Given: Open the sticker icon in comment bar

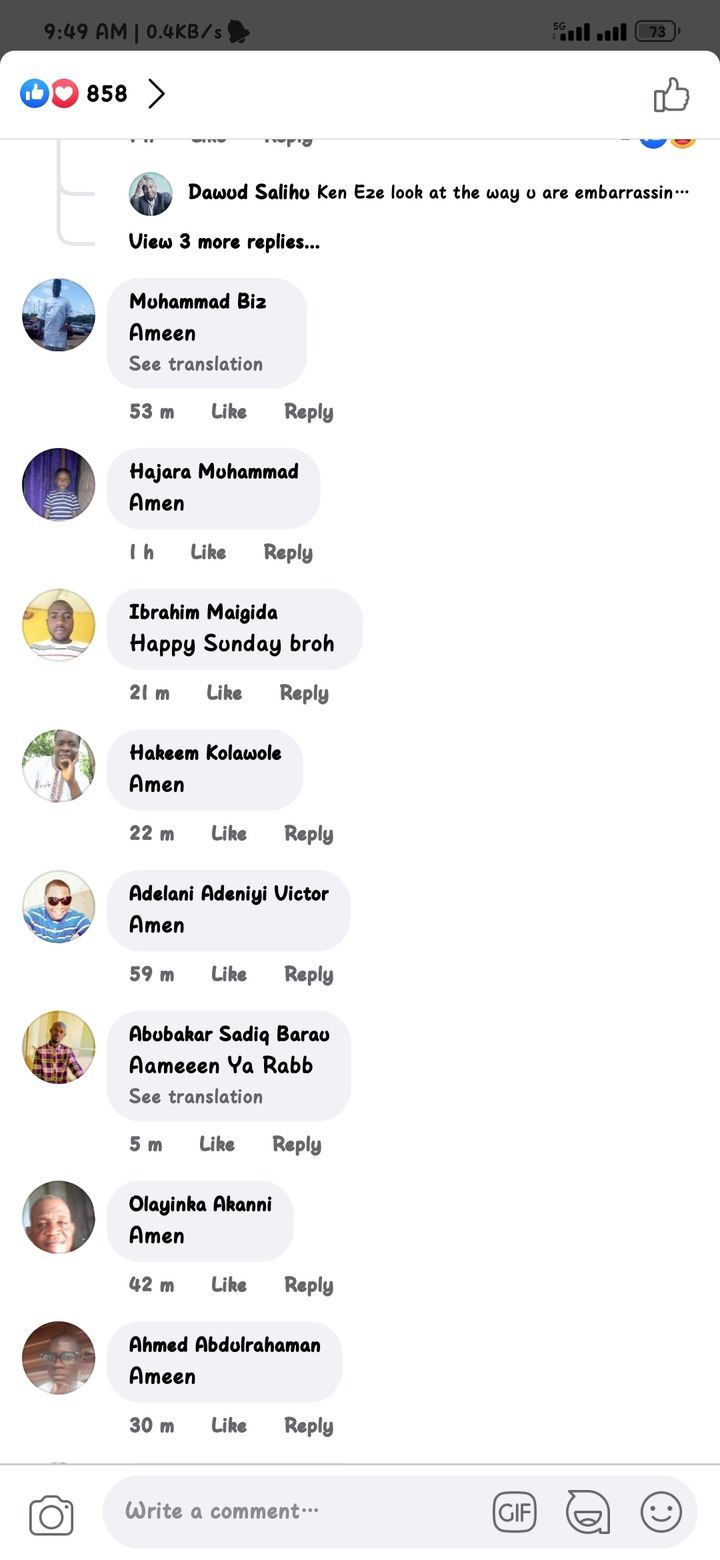Looking at the screenshot, I should pos(587,1512).
